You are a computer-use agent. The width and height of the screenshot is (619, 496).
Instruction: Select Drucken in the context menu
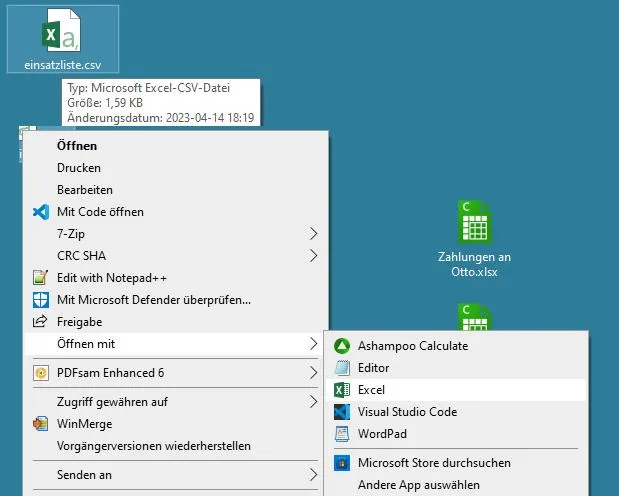tap(176, 168)
